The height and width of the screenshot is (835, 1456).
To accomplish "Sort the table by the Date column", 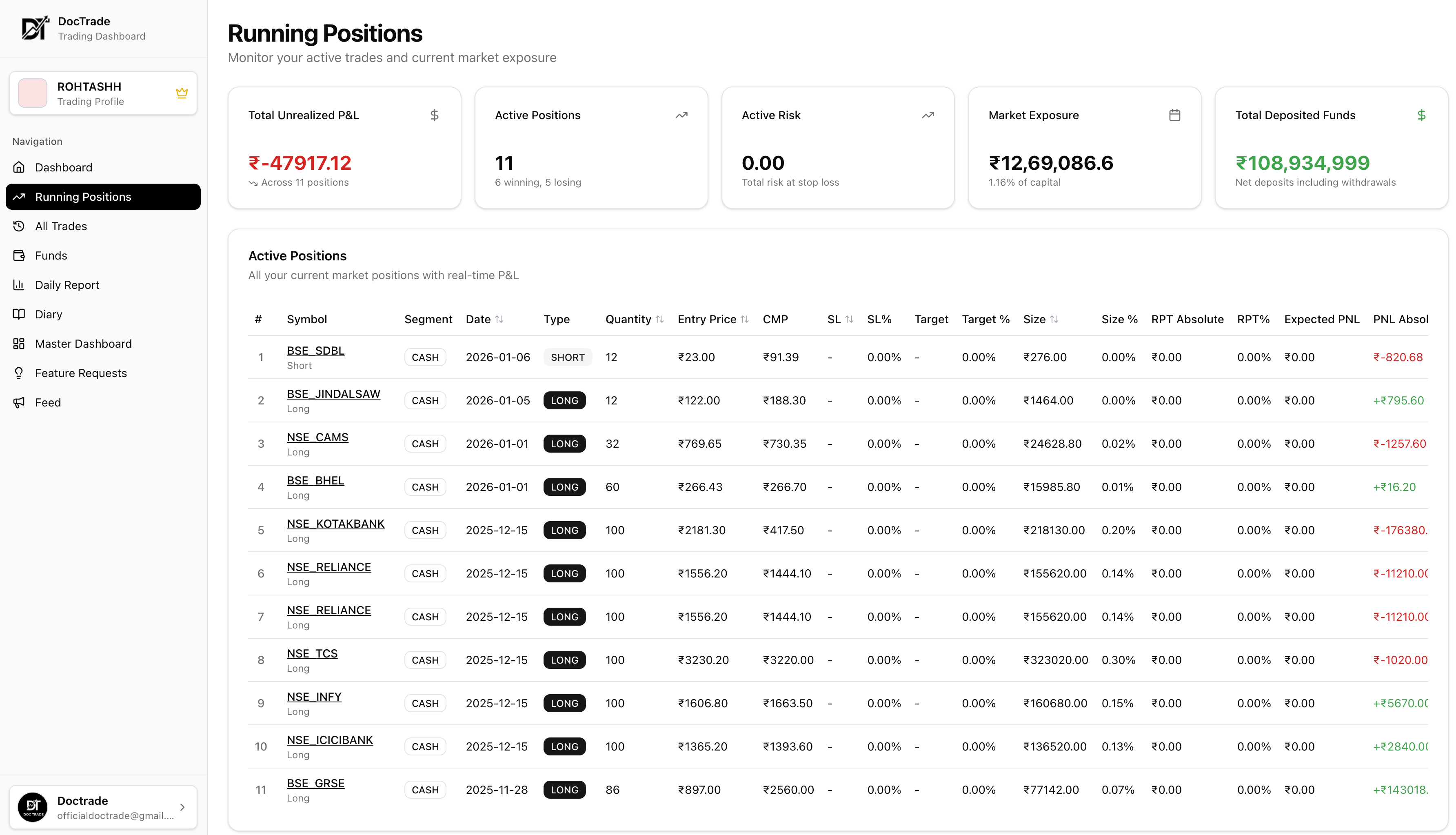I will point(499,320).
